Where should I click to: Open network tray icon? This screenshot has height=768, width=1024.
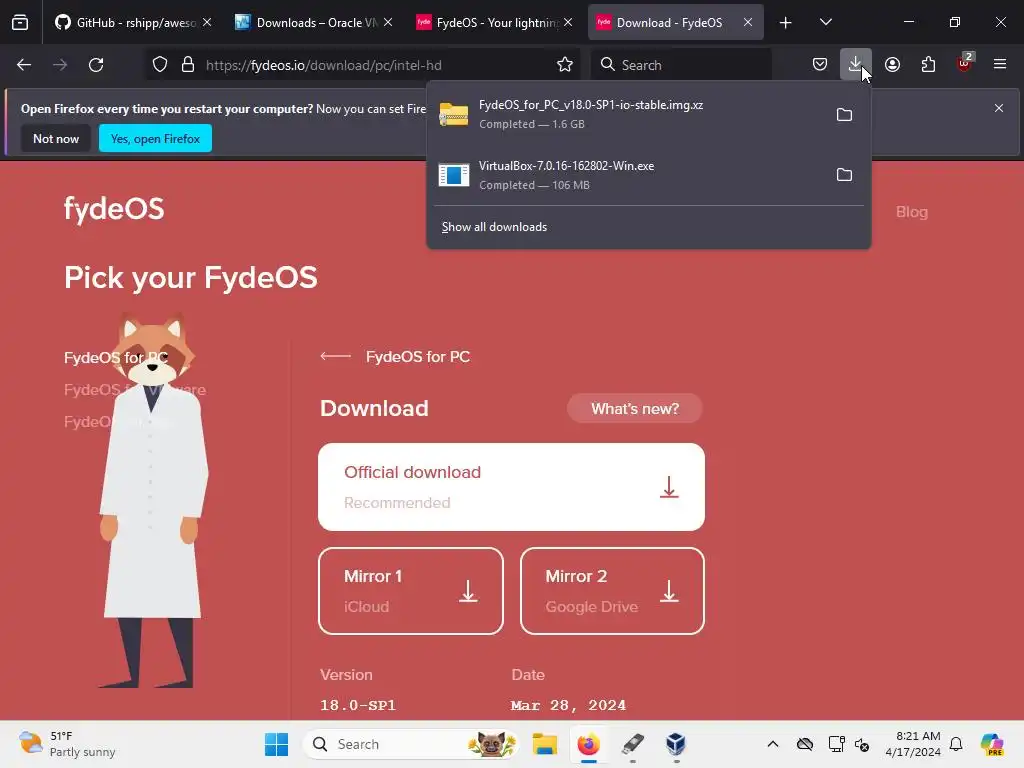pos(836,744)
